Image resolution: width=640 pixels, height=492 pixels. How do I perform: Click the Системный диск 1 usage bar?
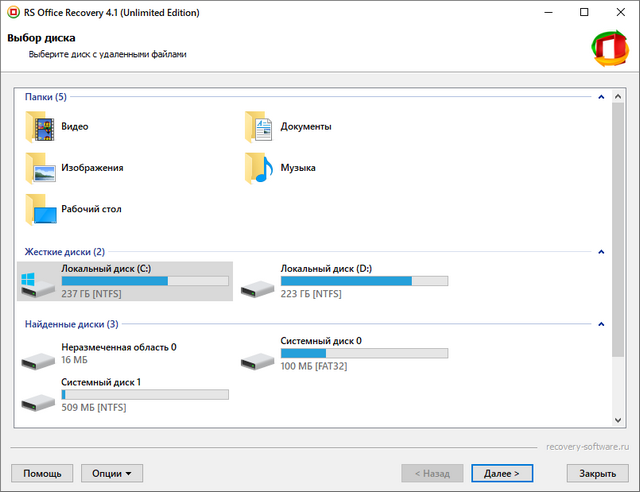[x=145, y=394]
